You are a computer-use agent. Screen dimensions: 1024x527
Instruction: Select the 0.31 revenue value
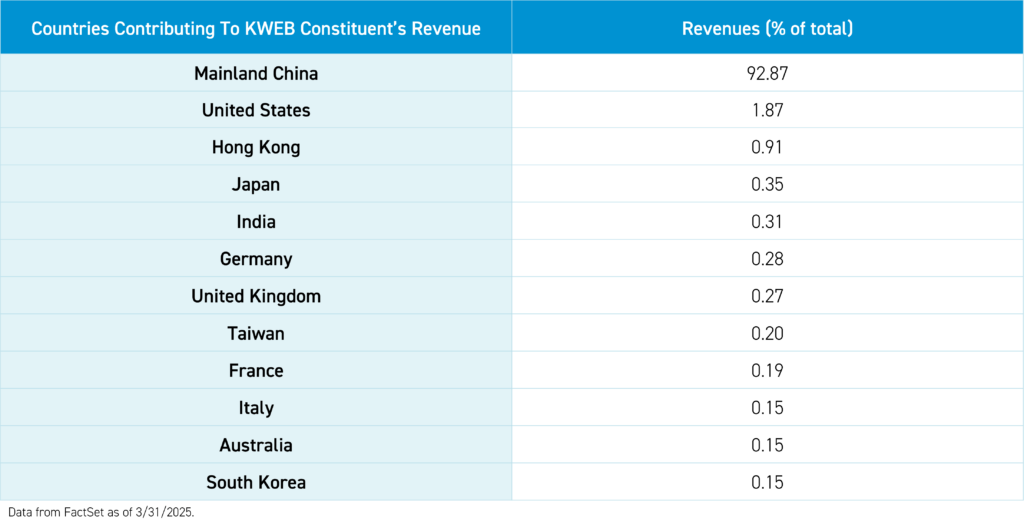[x=767, y=222]
